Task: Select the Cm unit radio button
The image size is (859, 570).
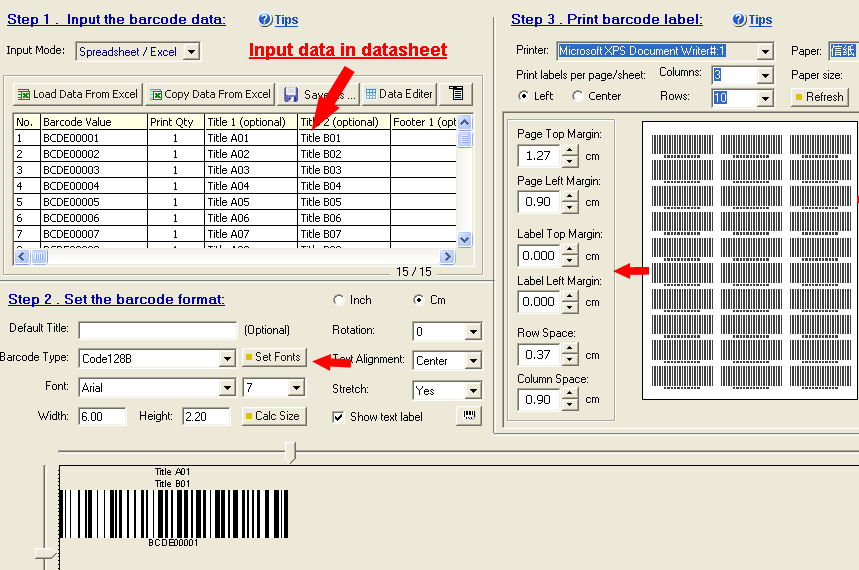Action: click(x=419, y=300)
